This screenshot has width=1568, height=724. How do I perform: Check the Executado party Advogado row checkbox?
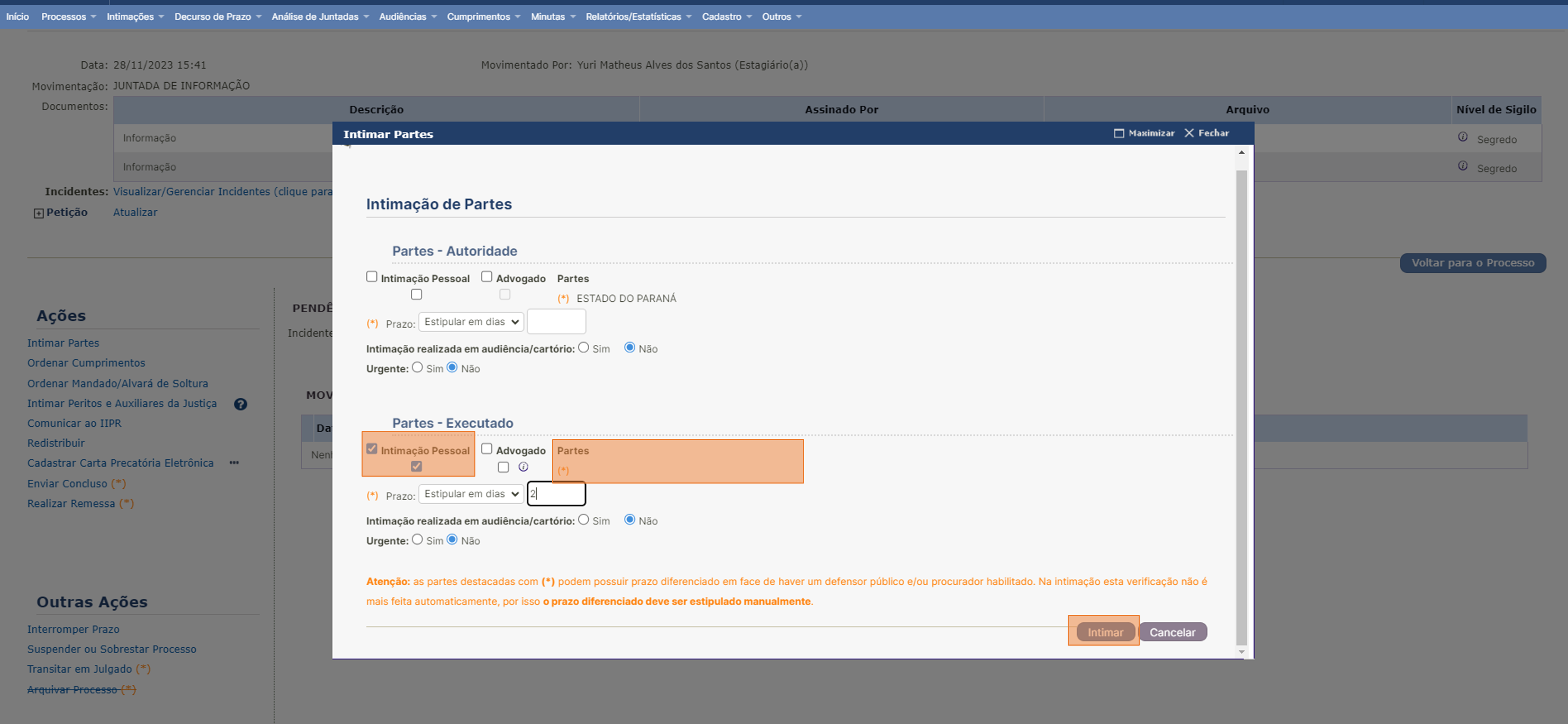click(503, 467)
